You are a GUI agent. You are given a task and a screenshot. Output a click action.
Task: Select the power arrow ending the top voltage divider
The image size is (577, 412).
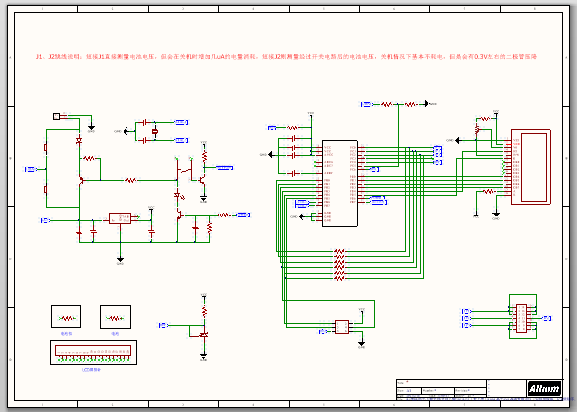click(426, 104)
